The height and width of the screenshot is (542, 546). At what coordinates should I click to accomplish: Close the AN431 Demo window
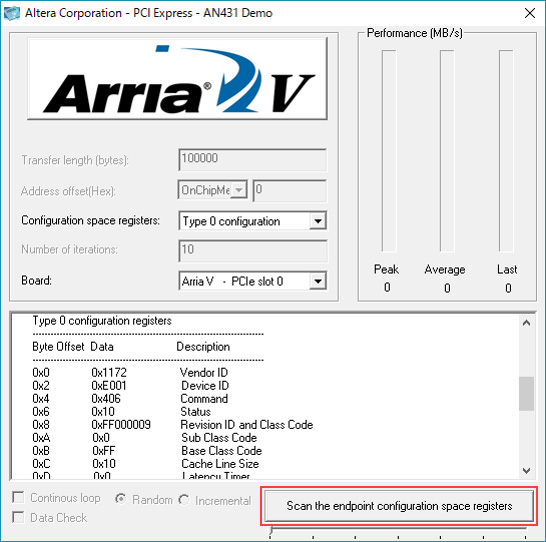[530, 13]
